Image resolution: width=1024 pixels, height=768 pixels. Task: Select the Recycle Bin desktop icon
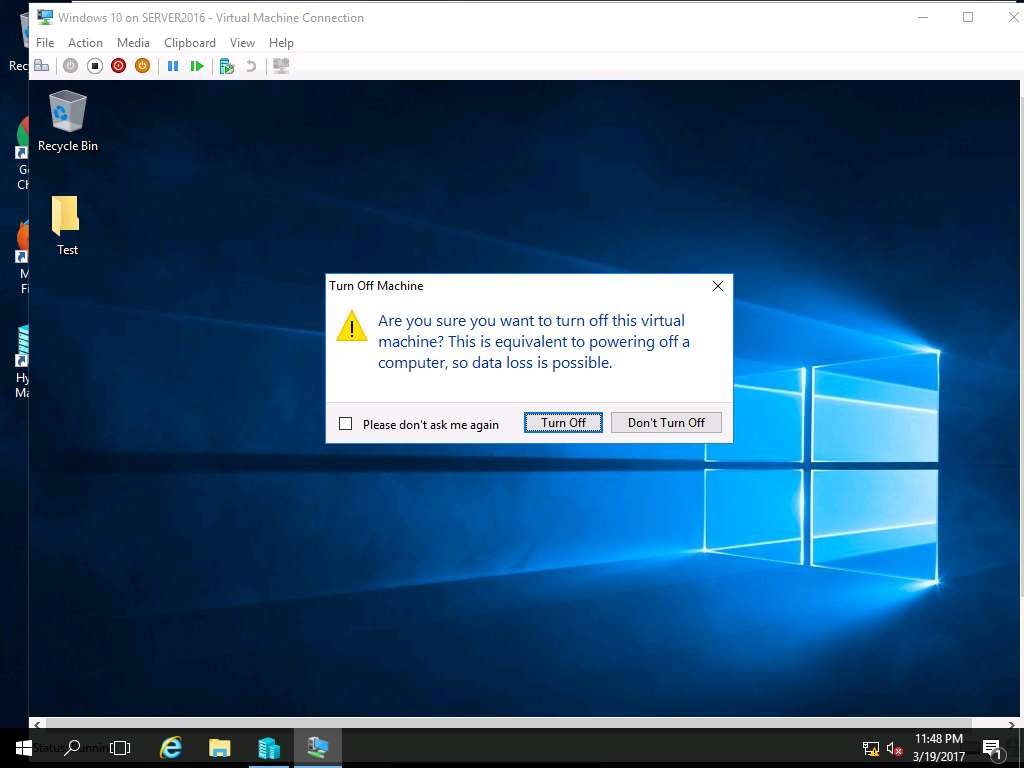point(68,122)
